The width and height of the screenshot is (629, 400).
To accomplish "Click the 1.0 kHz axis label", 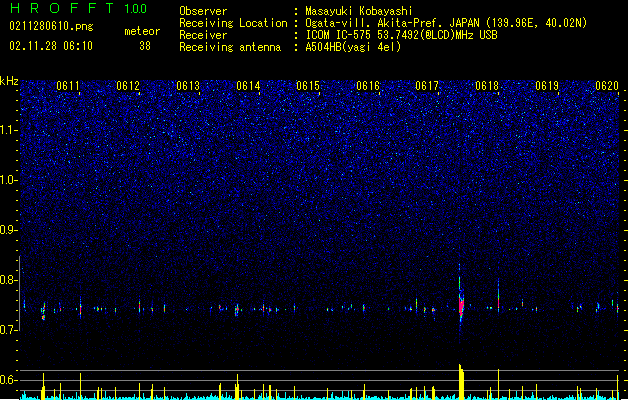I will 9,180.
